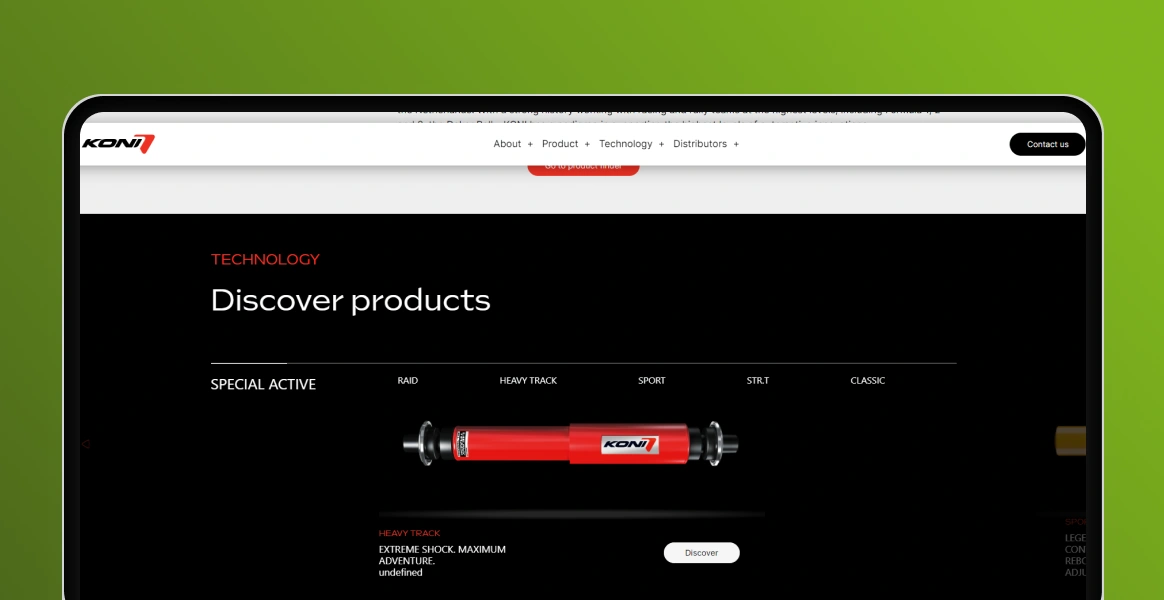Image resolution: width=1164 pixels, height=600 pixels.
Task: Click the red Go to product finder button
Action: pyautogui.click(x=583, y=169)
